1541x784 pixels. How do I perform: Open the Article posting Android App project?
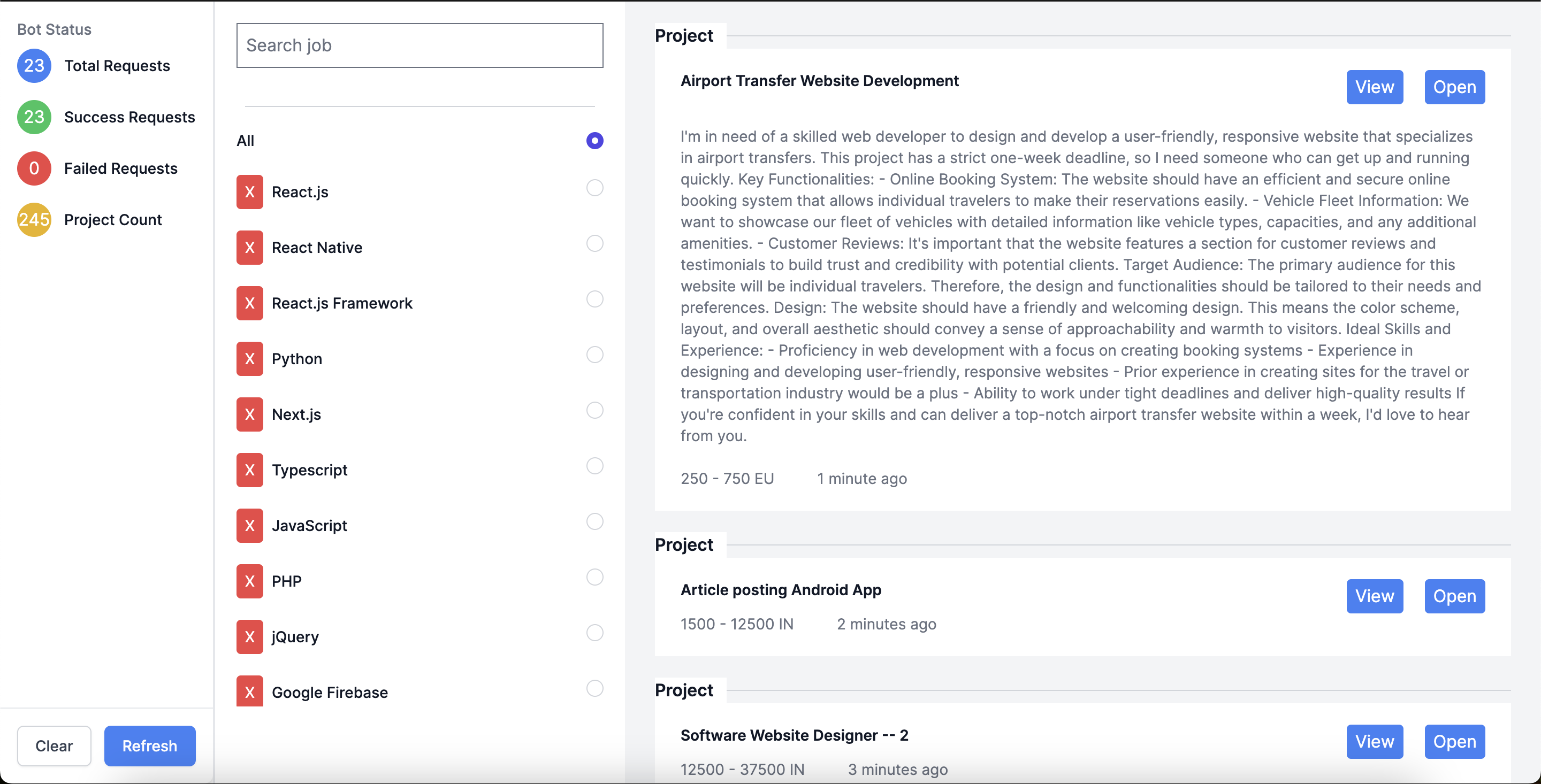coord(1454,596)
